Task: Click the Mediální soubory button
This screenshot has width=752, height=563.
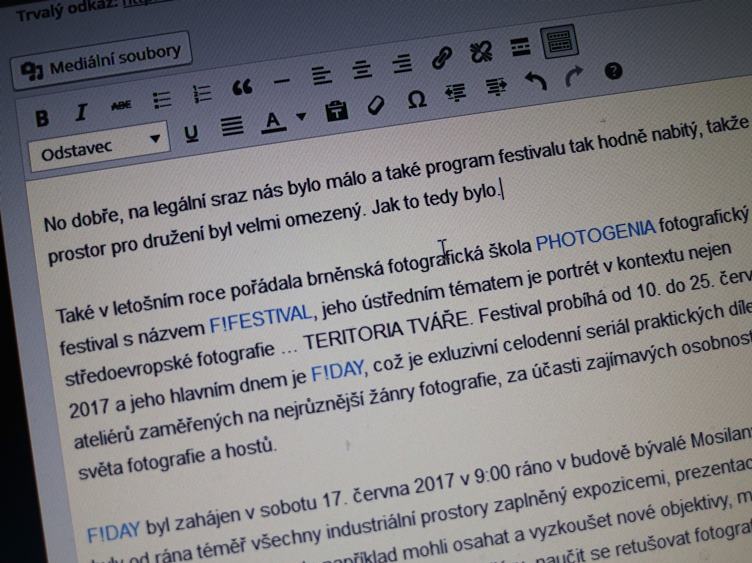Action: 102,62
